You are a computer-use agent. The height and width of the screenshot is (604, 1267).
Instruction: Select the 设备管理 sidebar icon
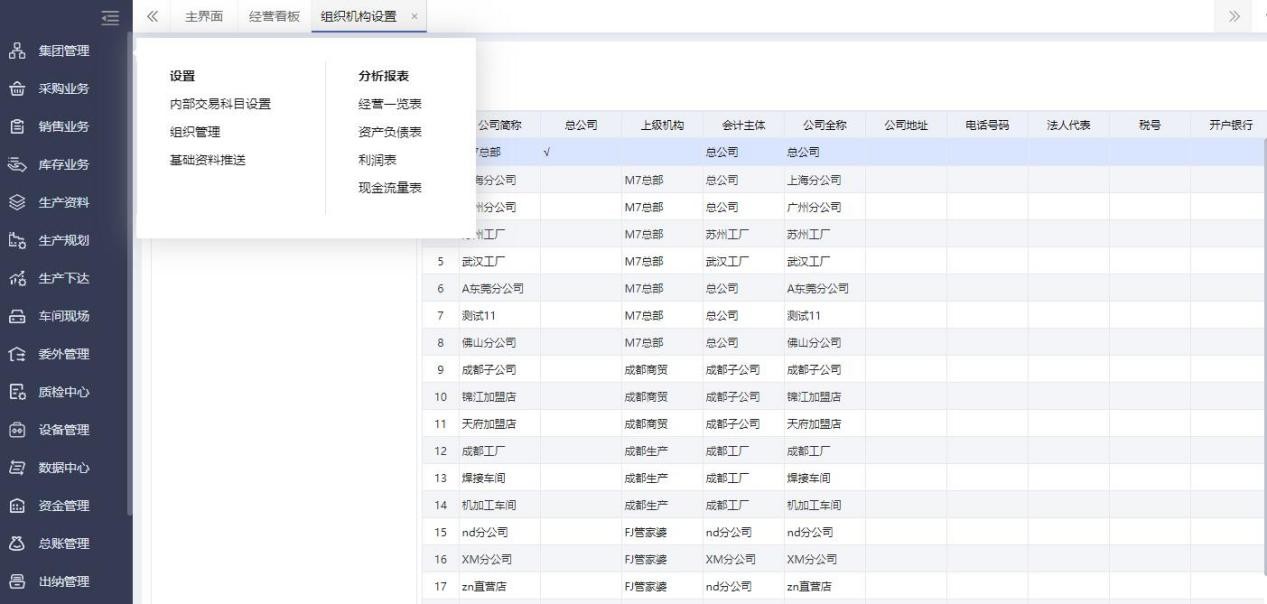tap(17, 430)
